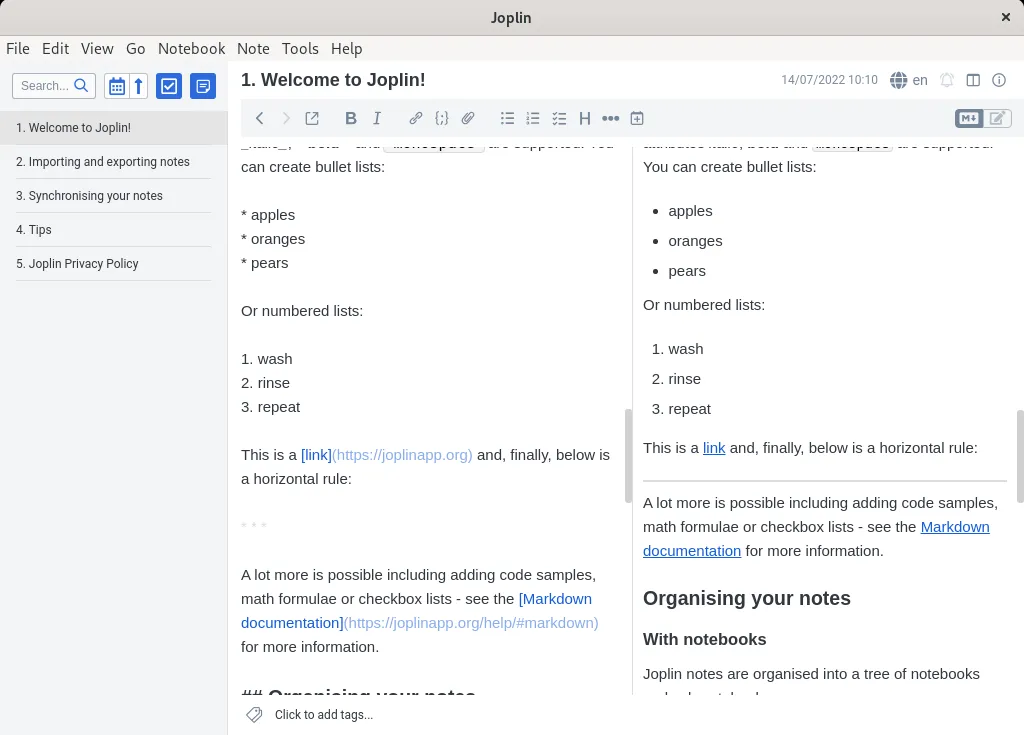Expand more toolbar options with ellipsis

(x=610, y=118)
